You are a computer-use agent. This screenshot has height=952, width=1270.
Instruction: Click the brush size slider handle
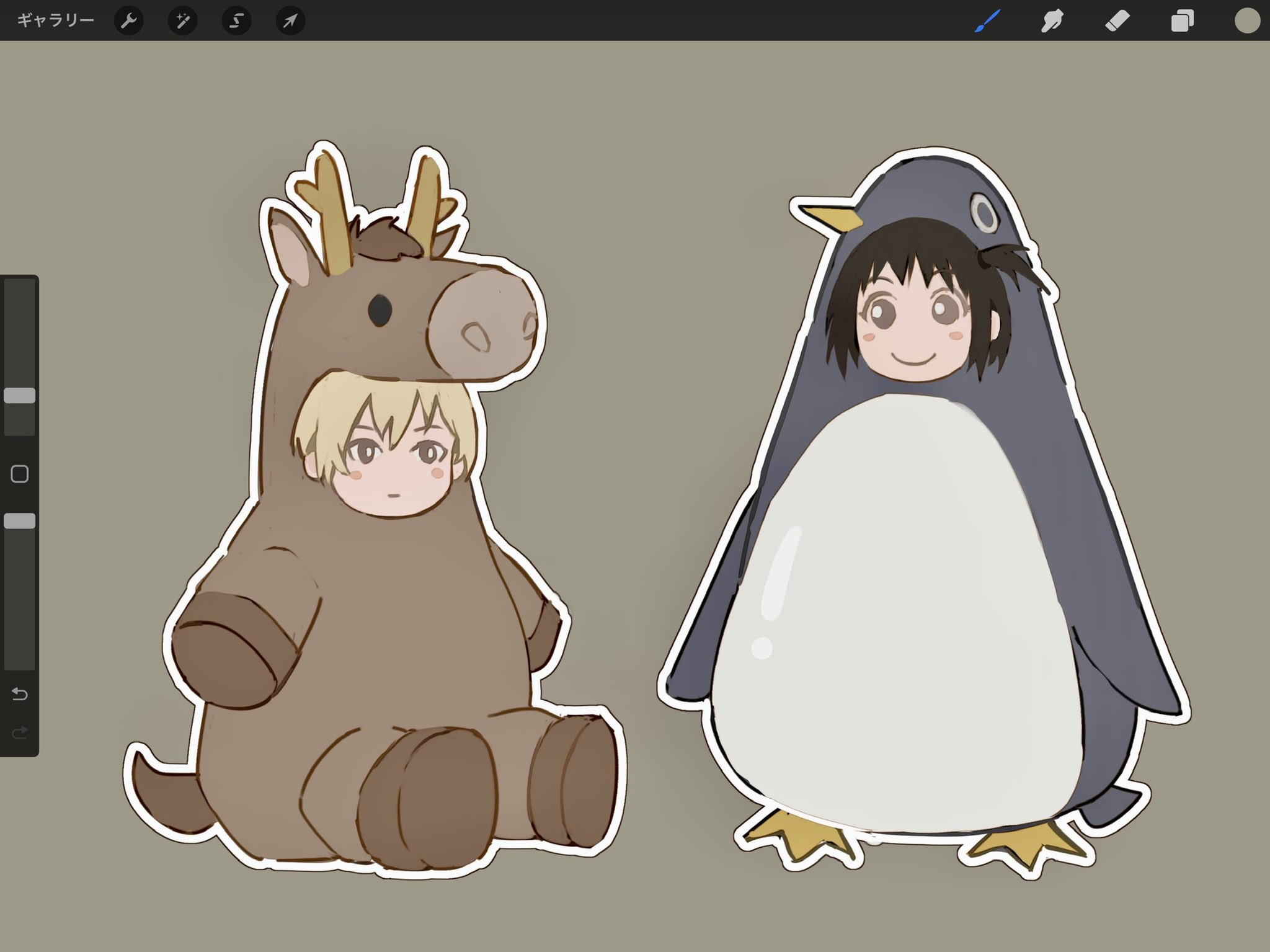pyautogui.click(x=20, y=396)
